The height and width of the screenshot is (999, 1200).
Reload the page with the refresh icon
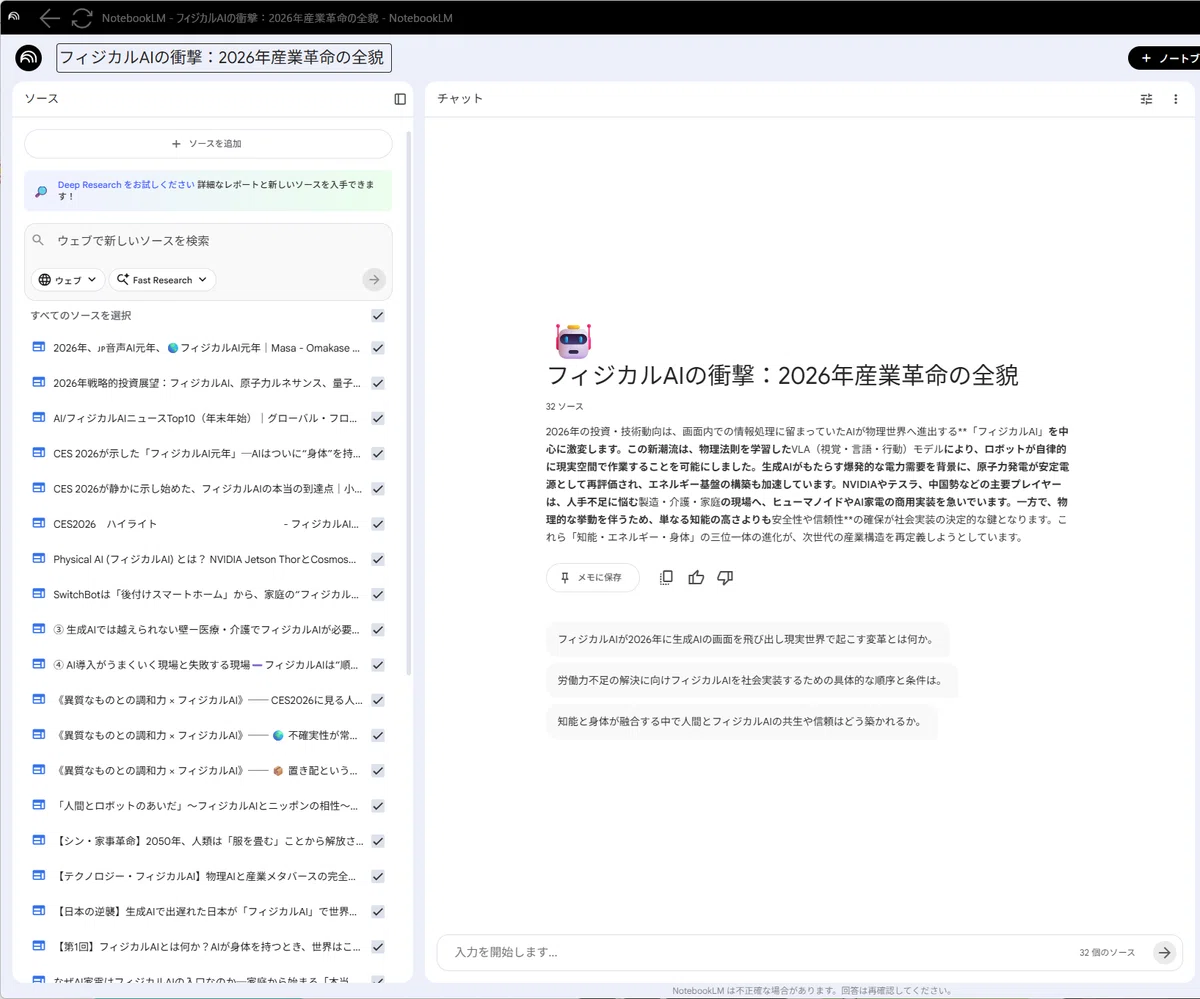coord(82,18)
